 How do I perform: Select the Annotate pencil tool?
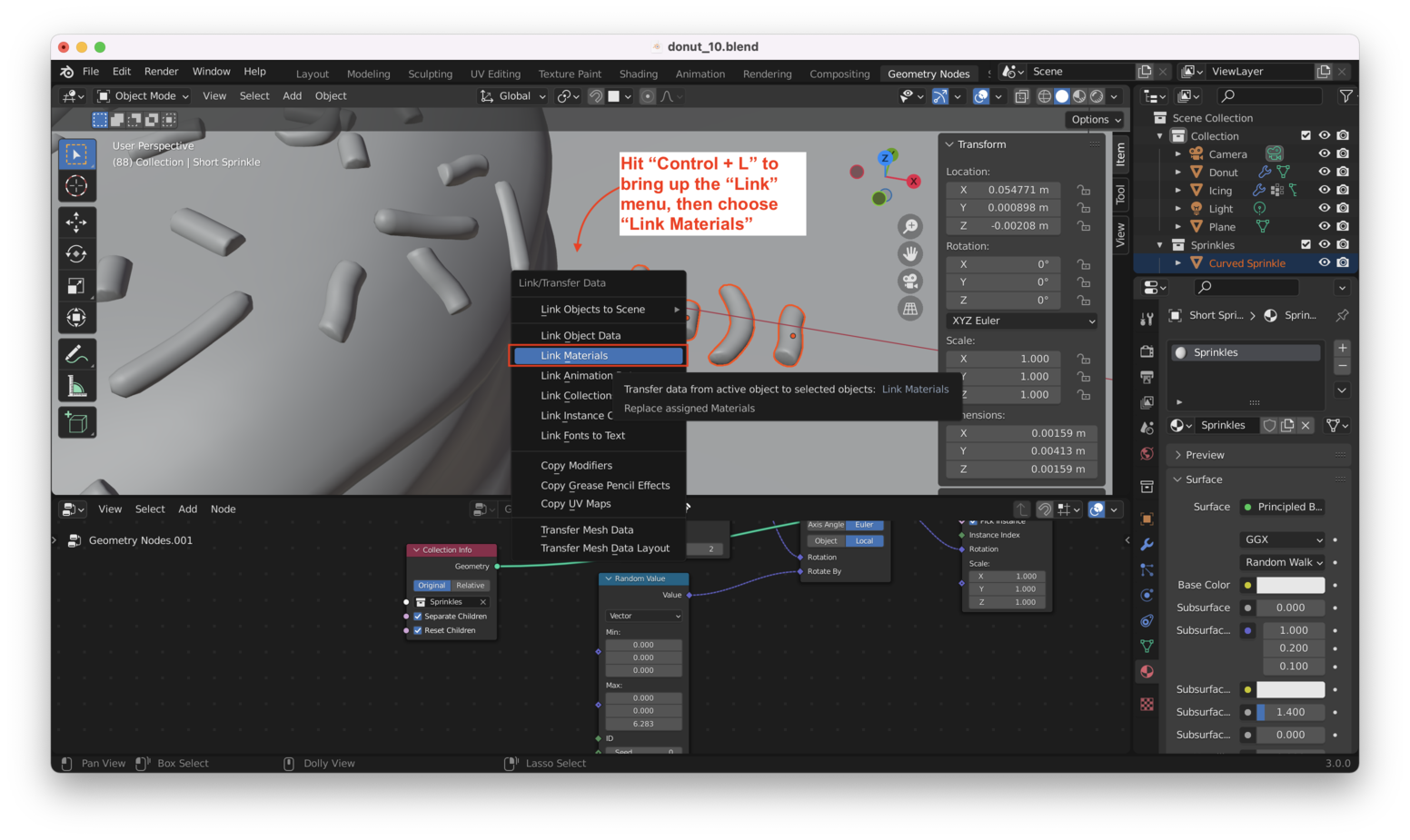click(x=77, y=353)
